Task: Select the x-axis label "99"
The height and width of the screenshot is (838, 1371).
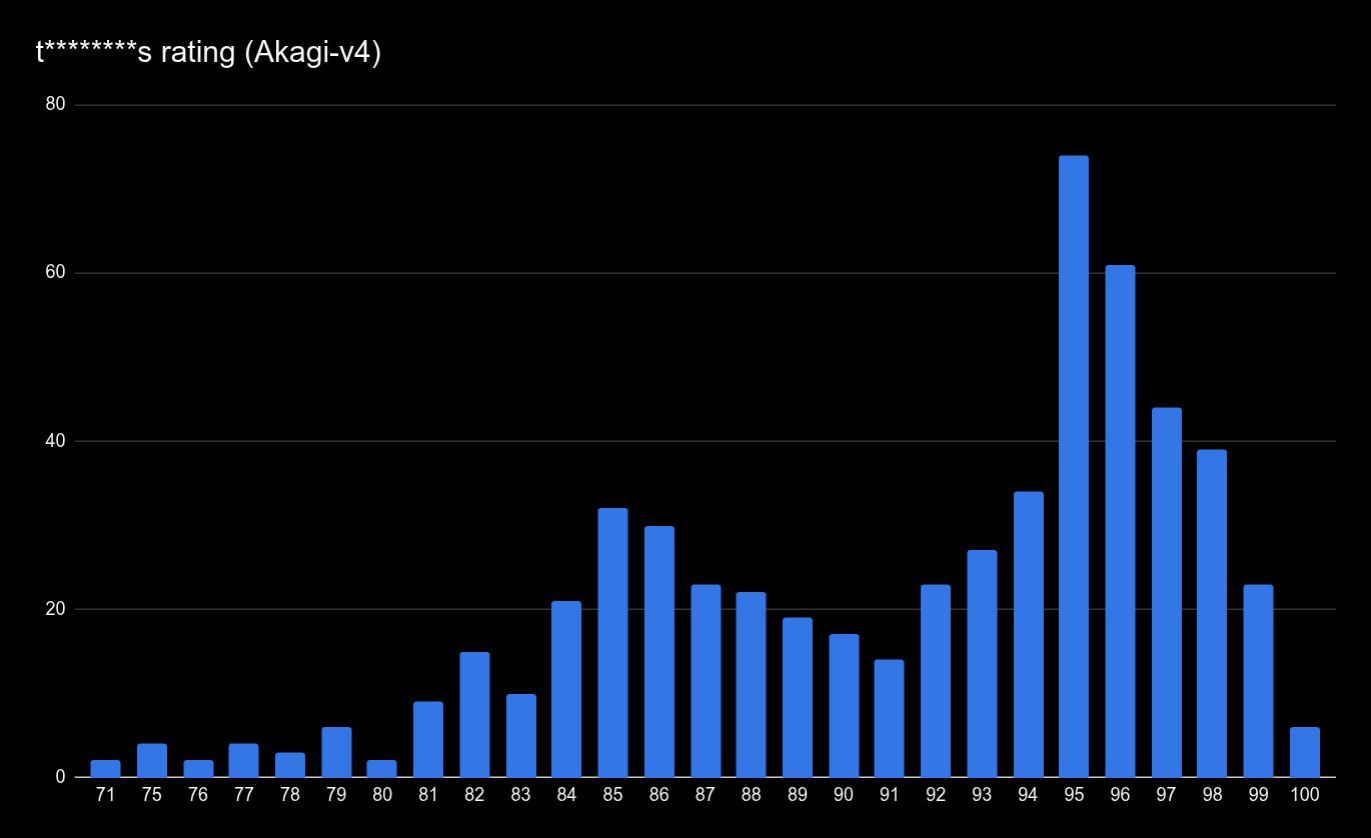Action: [1258, 796]
